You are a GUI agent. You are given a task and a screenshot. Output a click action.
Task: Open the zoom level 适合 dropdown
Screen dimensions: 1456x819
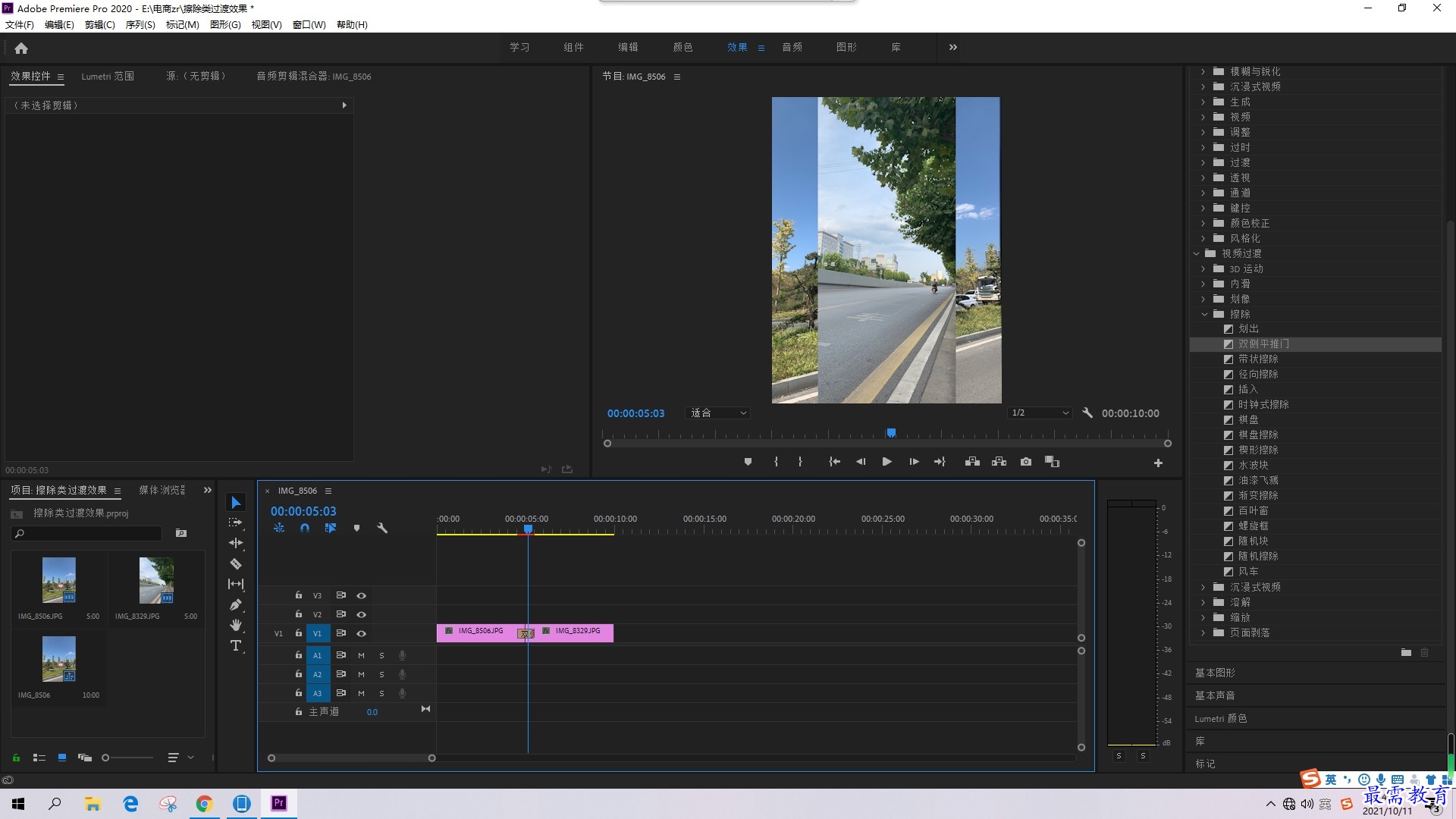[x=717, y=413]
